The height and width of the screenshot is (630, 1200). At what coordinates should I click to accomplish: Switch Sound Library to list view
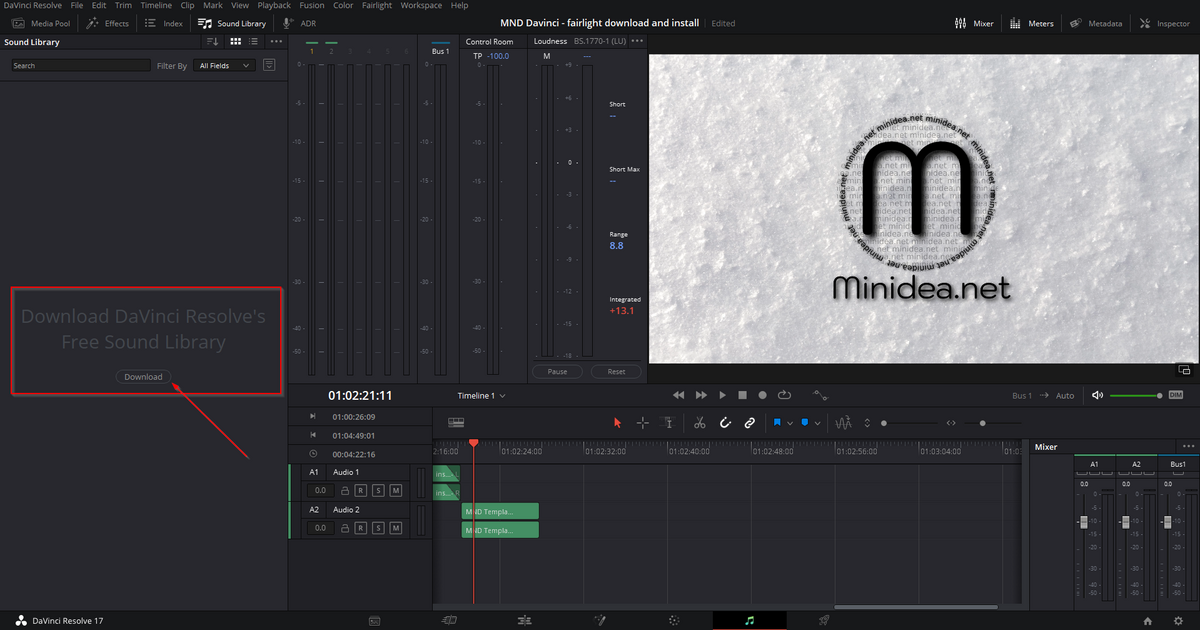click(254, 42)
